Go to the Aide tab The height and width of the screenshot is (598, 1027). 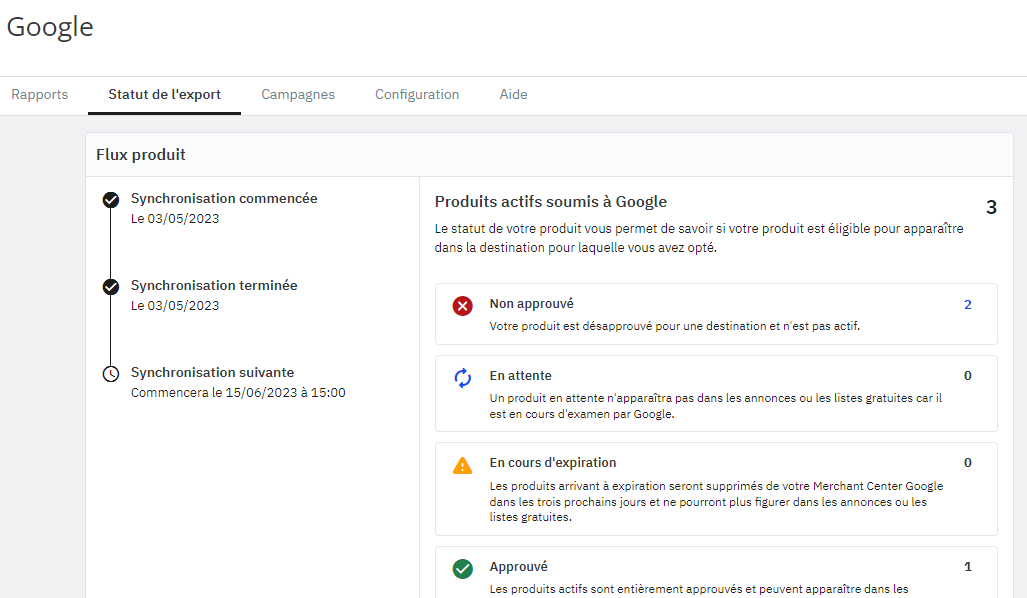click(514, 94)
